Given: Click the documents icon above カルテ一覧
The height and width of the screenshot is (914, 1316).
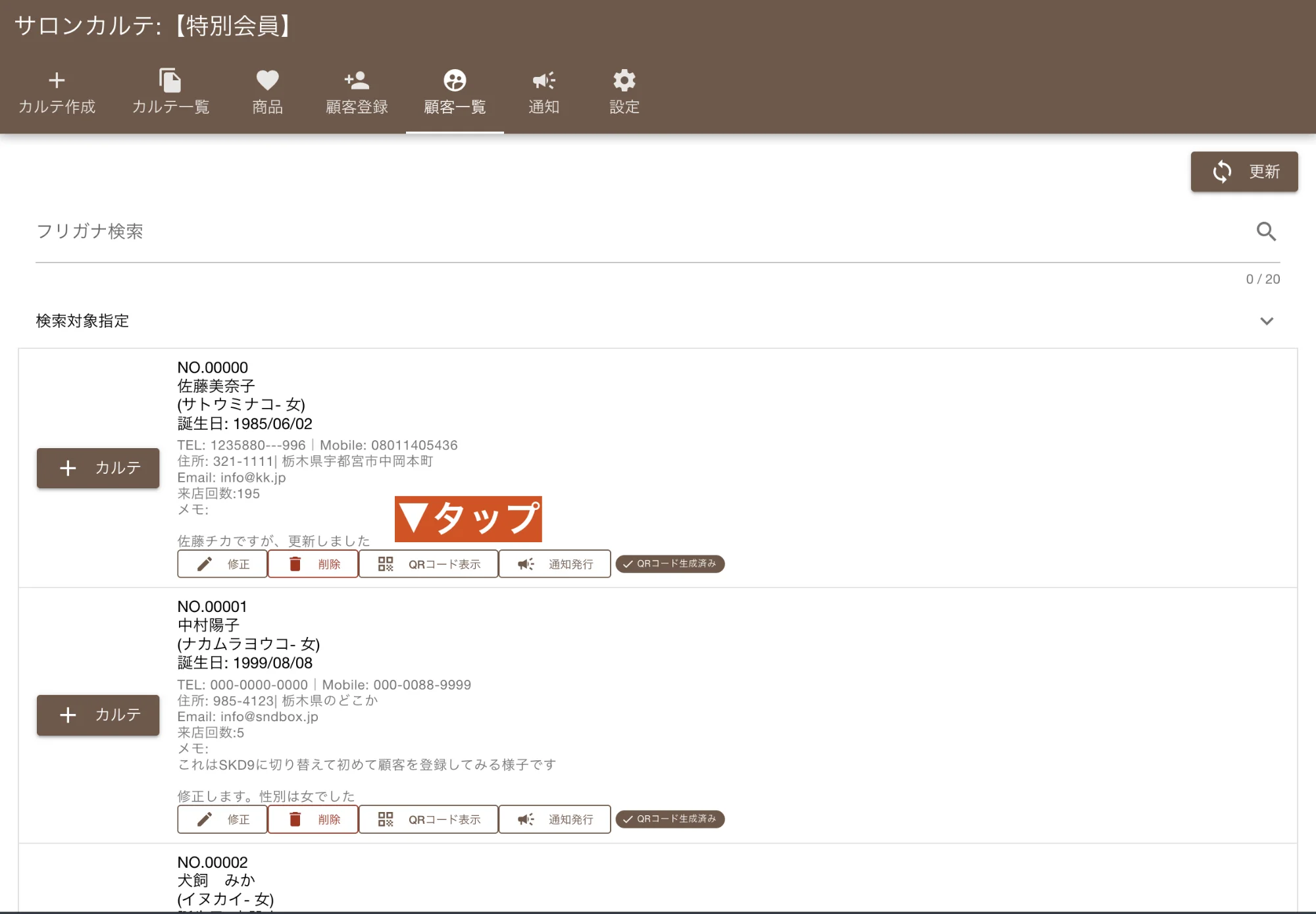Looking at the screenshot, I should (x=170, y=80).
